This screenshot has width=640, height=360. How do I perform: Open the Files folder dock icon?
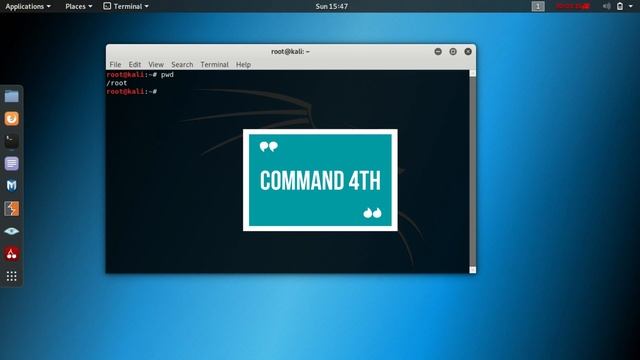[x=11, y=96]
